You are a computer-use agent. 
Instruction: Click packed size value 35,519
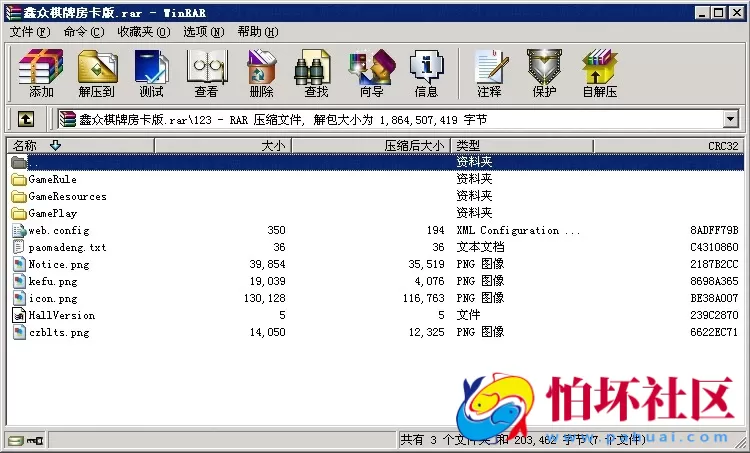(426, 264)
